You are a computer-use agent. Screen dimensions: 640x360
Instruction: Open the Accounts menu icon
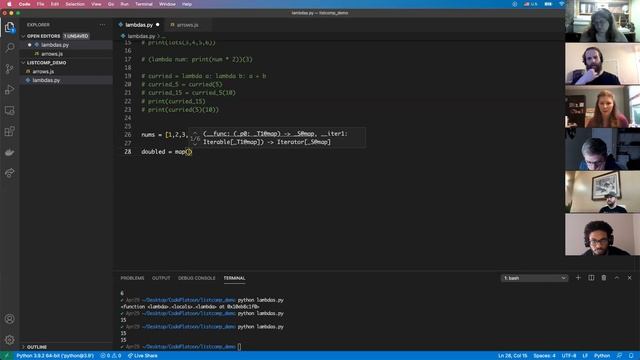(x=9, y=319)
